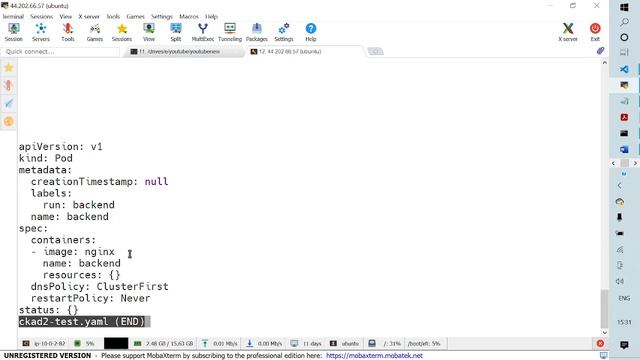This screenshot has height=360, width=640.
Task: Select the Split terminal icon
Action: [176, 32]
